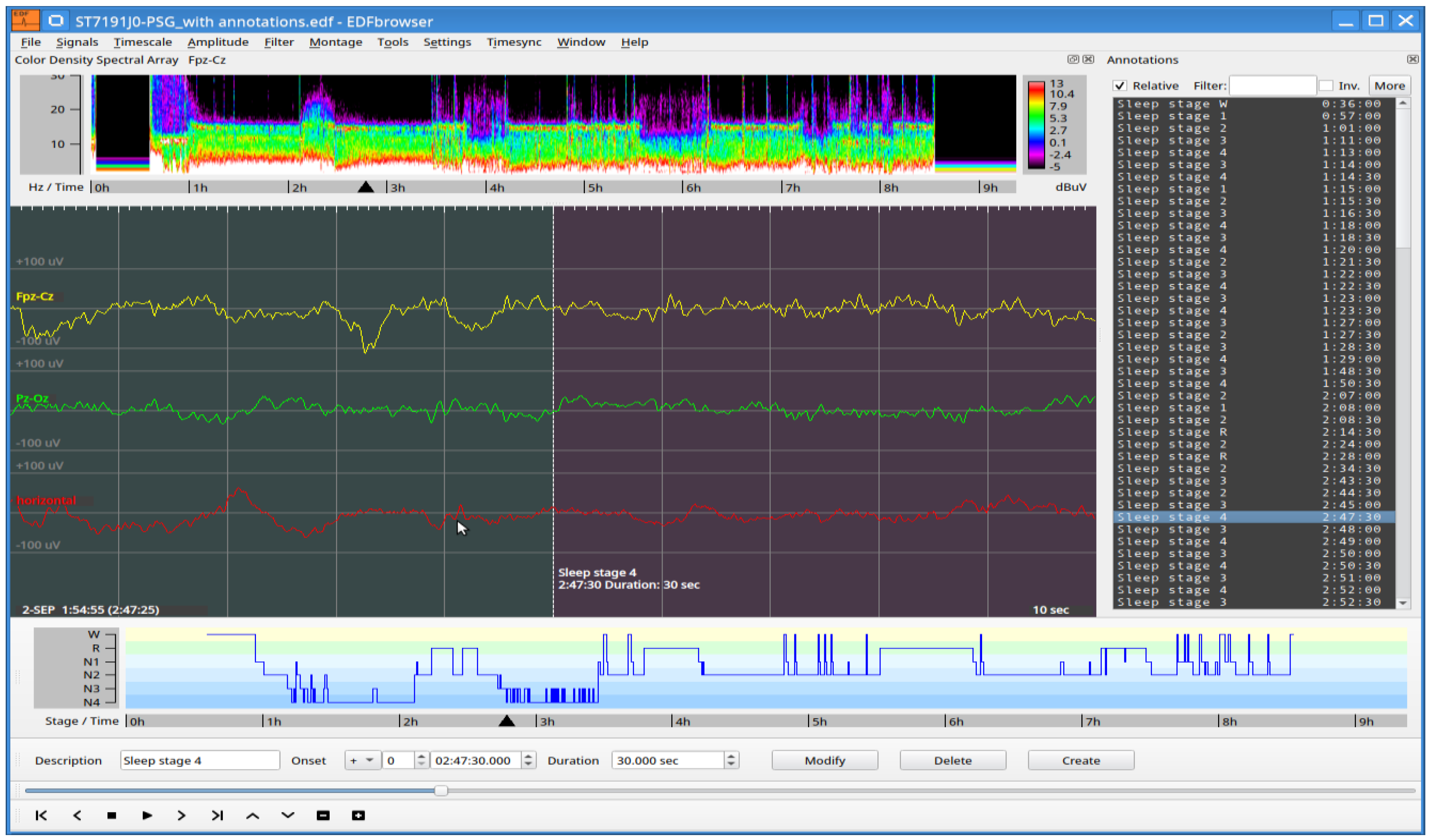Zoom in using the plus icon
The width and height of the screenshot is (1431, 840).
pos(358,815)
